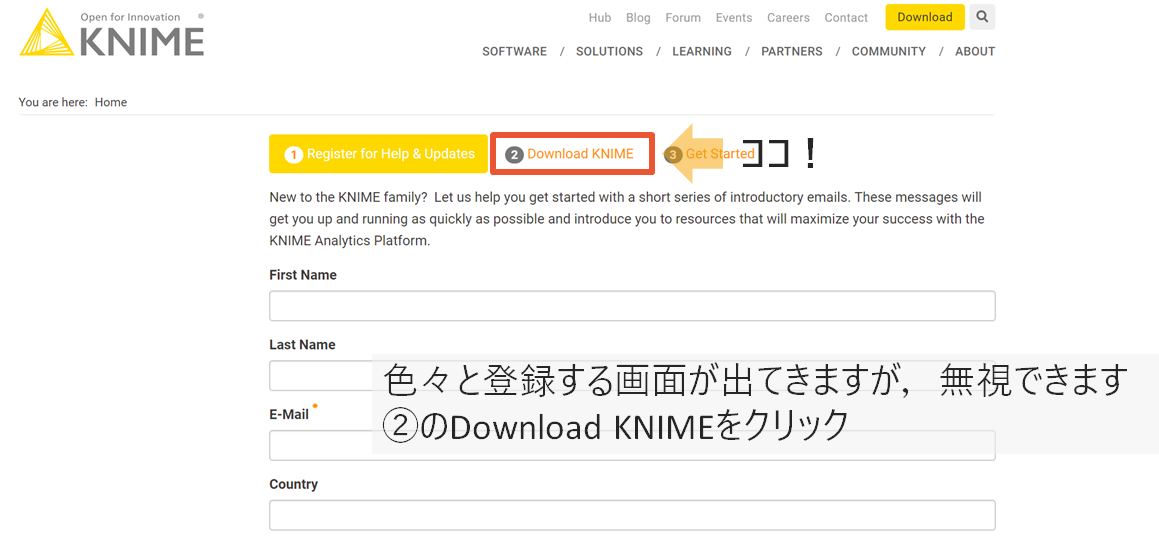Viewport: 1159px width, 542px height.
Task: Open the ABOUT menu
Action: tap(975, 52)
